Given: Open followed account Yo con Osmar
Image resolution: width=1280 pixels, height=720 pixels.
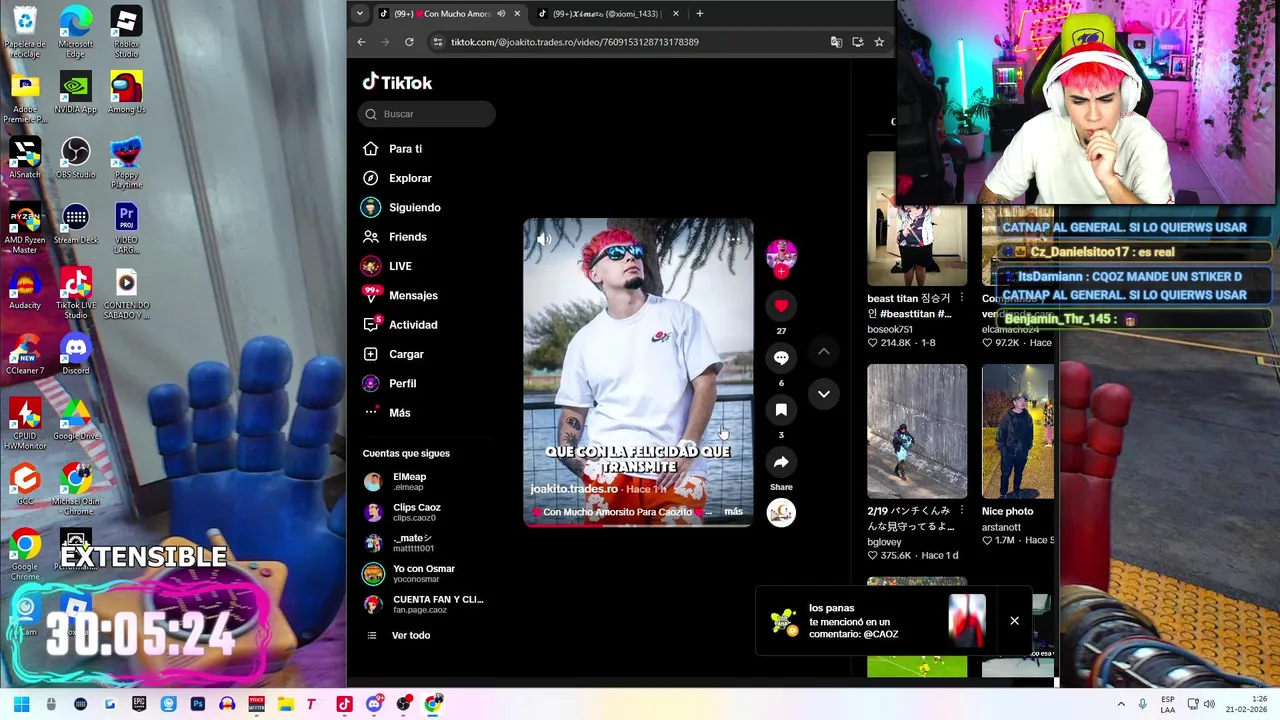Looking at the screenshot, I should pyautogui.click(x=426, y=573).
